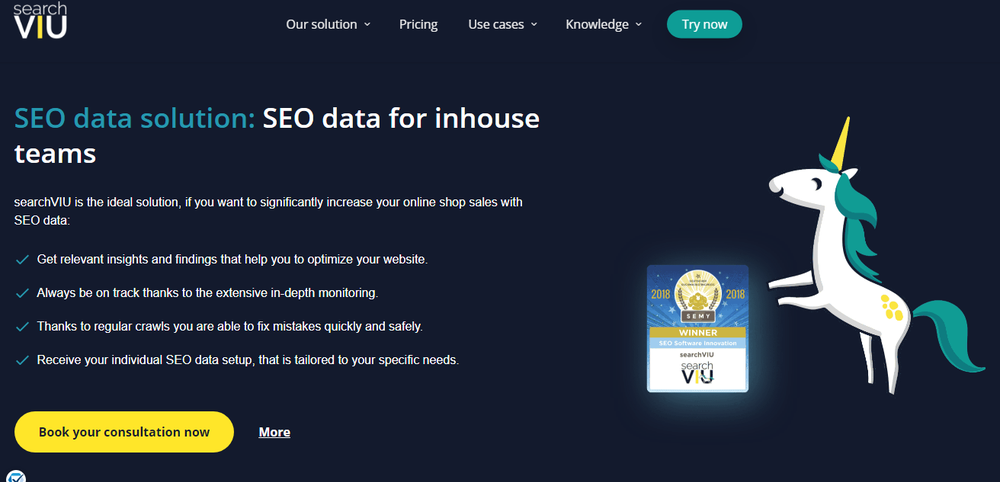1000x482 pixels.
Task: Click text Thanks to regular crawls
Action: 230,326
